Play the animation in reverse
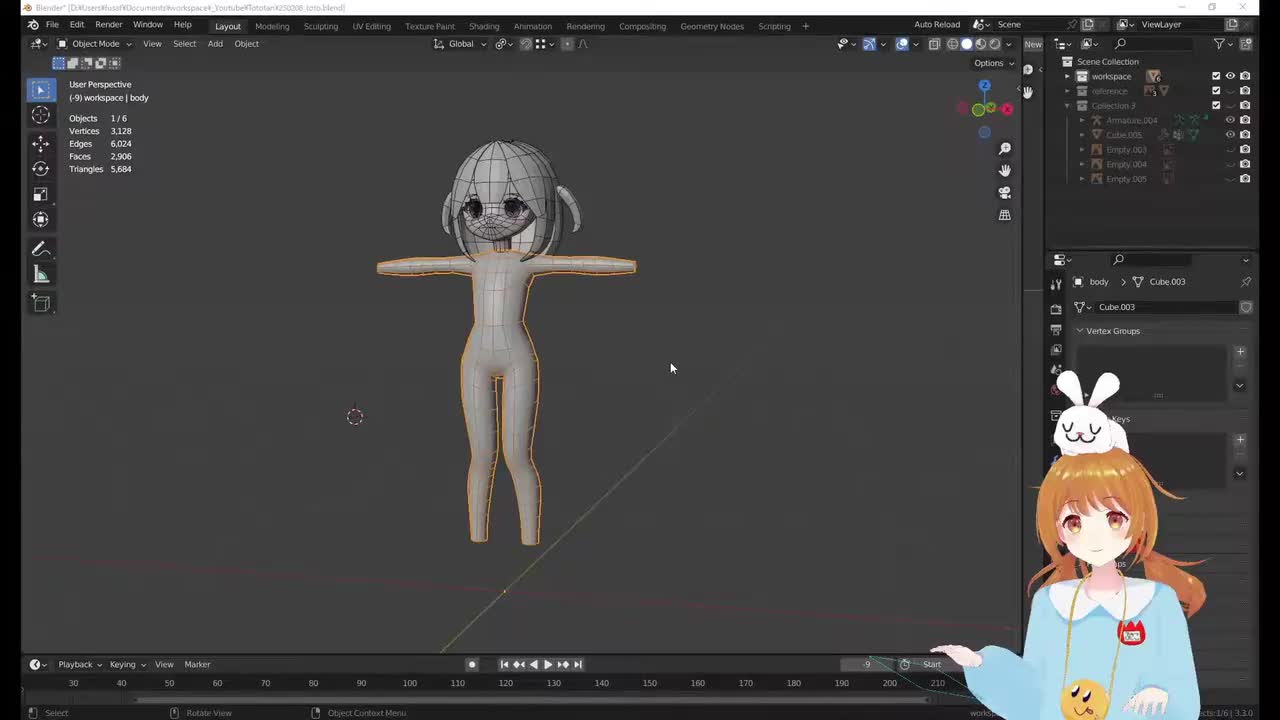 click(533, 664)
